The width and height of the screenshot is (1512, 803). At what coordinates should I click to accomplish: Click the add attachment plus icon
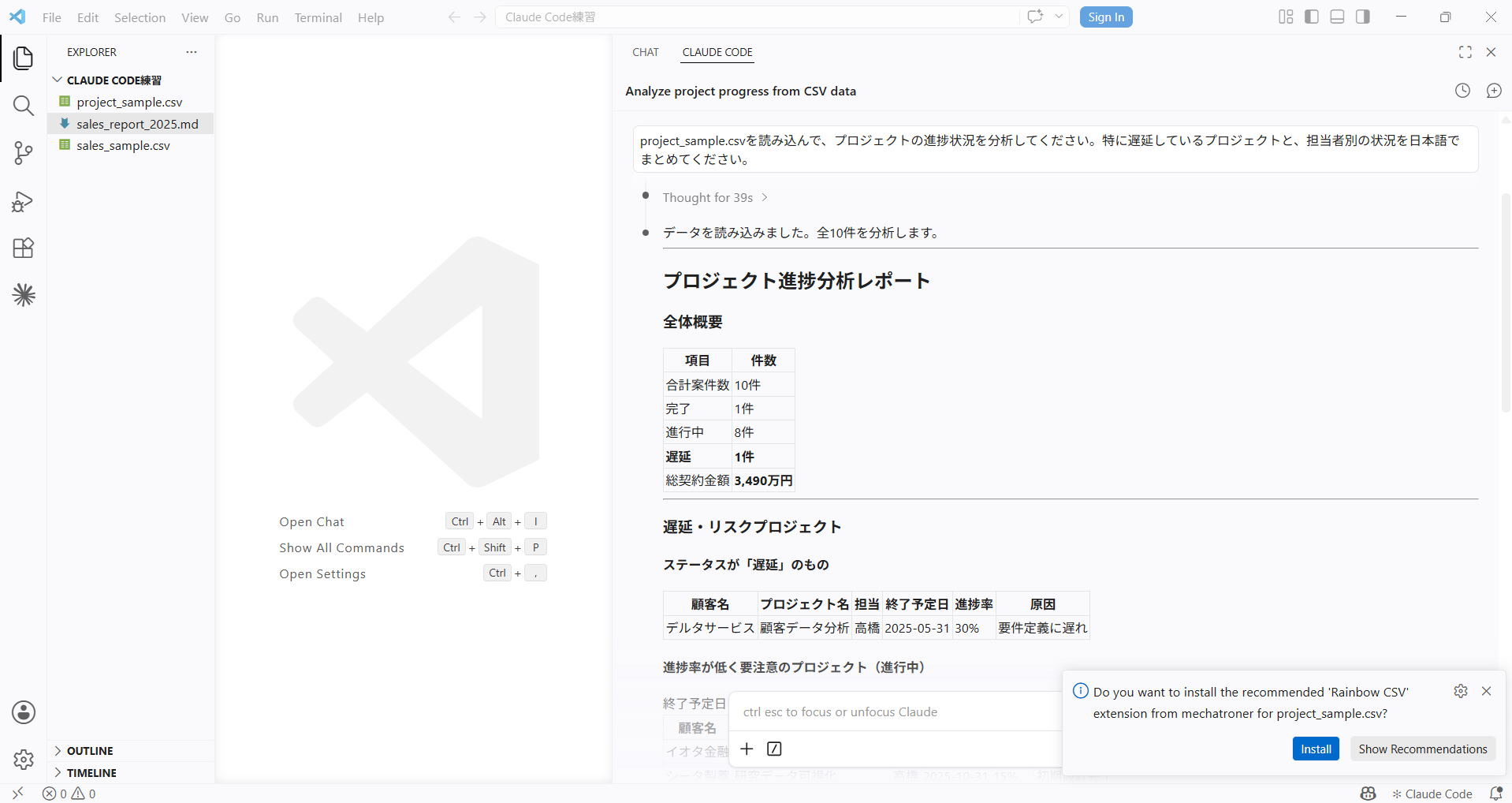[x=747, y=749]
